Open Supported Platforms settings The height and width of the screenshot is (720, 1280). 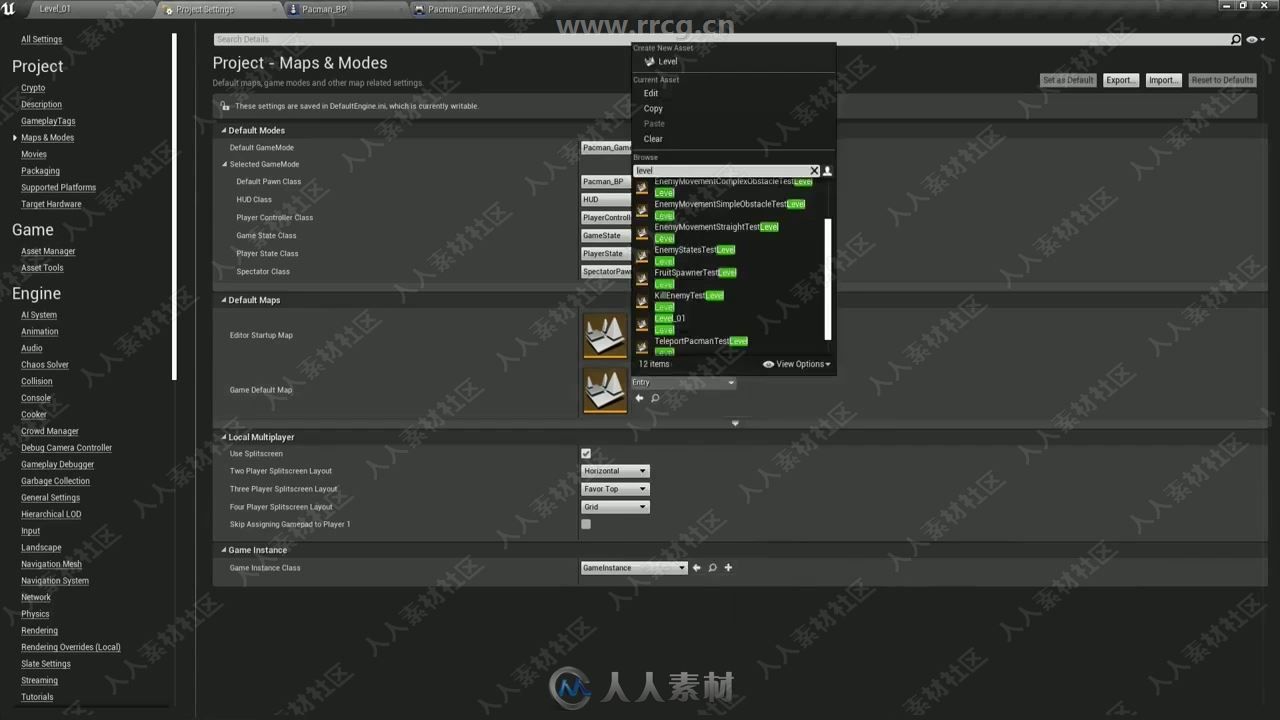point(58,188)
